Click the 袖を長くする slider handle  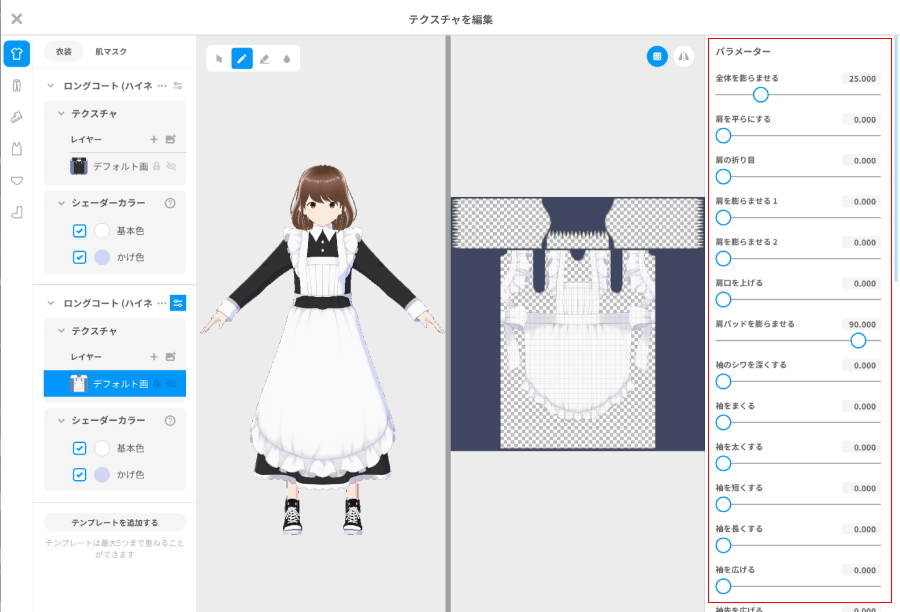(723, 545)
